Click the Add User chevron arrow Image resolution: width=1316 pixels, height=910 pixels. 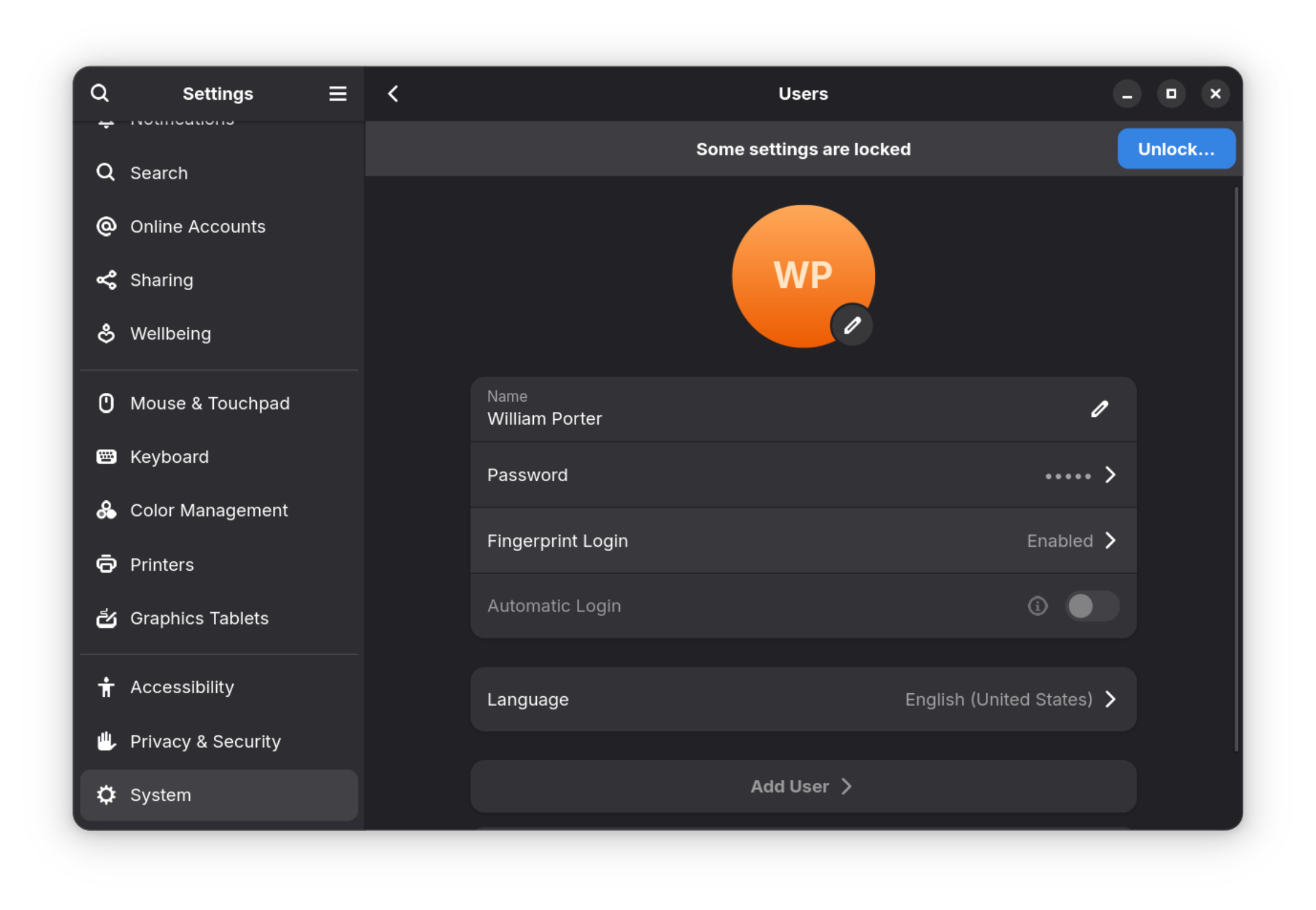coord(846,786)
